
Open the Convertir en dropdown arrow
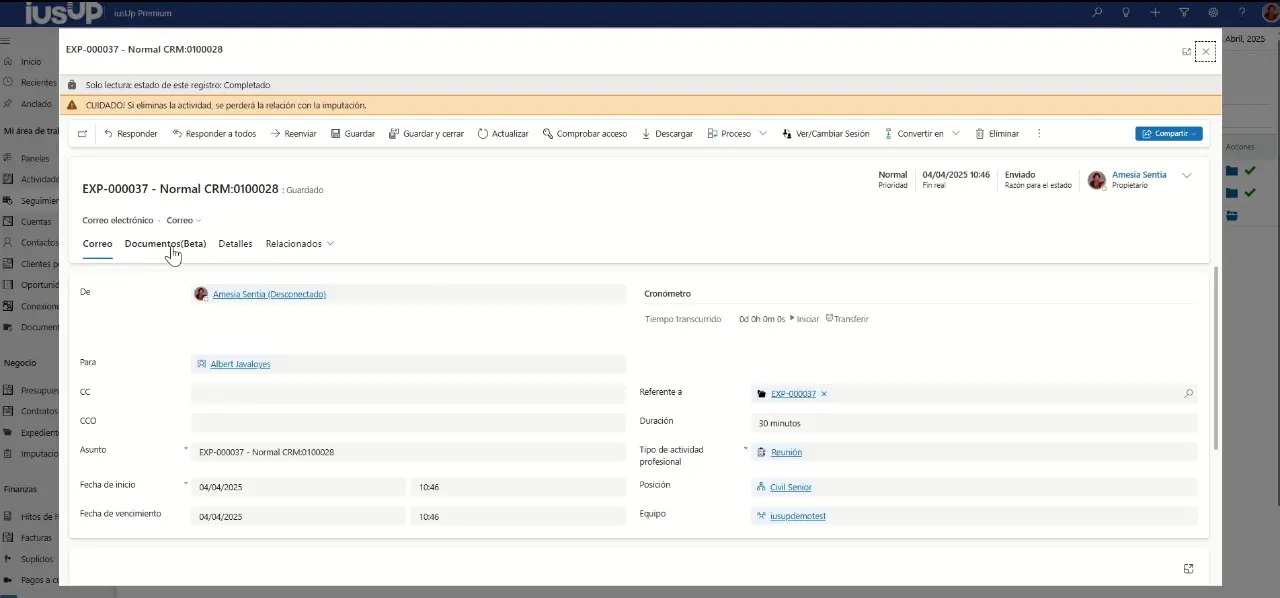pyautogui.click(x=956, y=134)
